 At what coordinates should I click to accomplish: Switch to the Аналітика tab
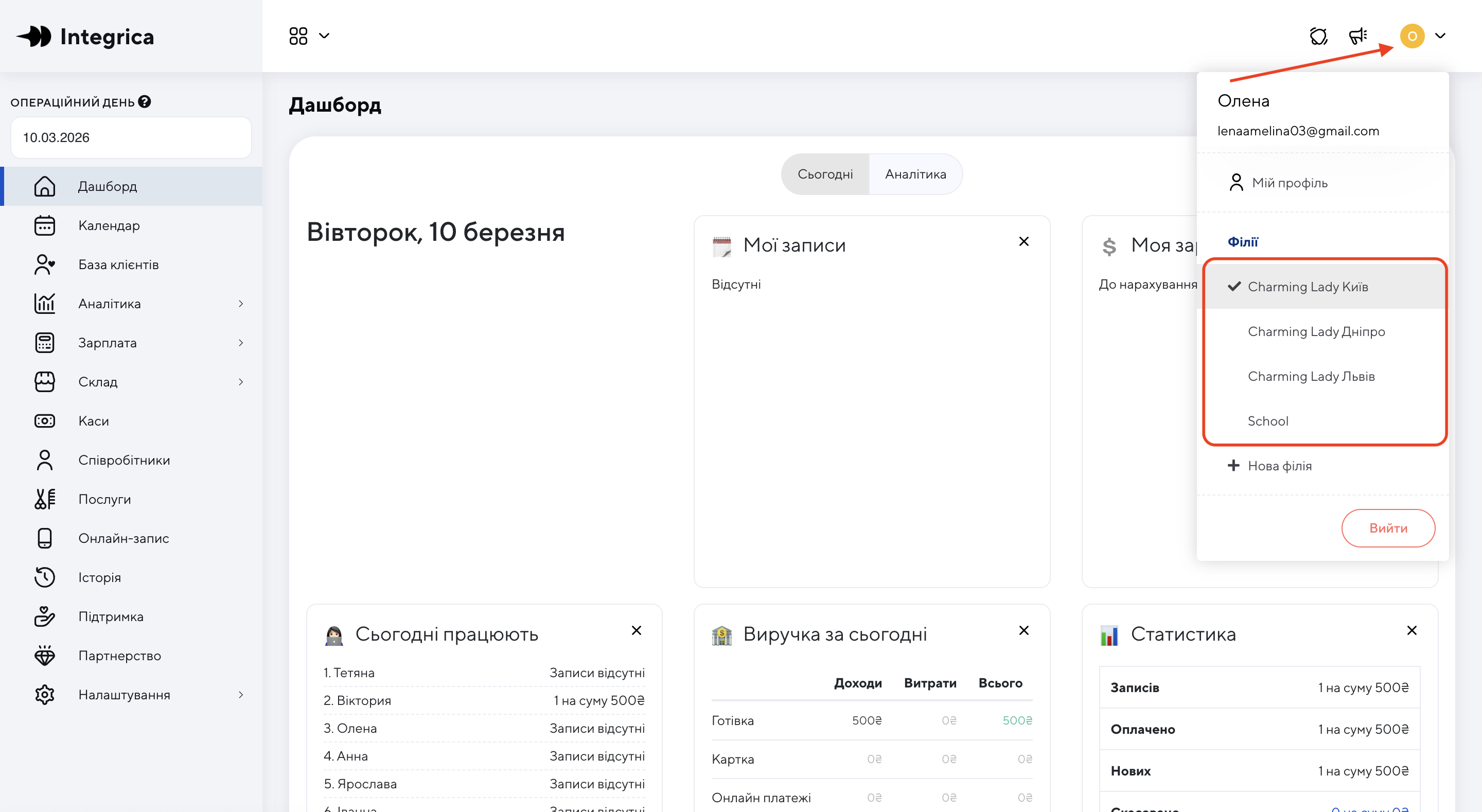pyautogui.click(x=915, y=174)
